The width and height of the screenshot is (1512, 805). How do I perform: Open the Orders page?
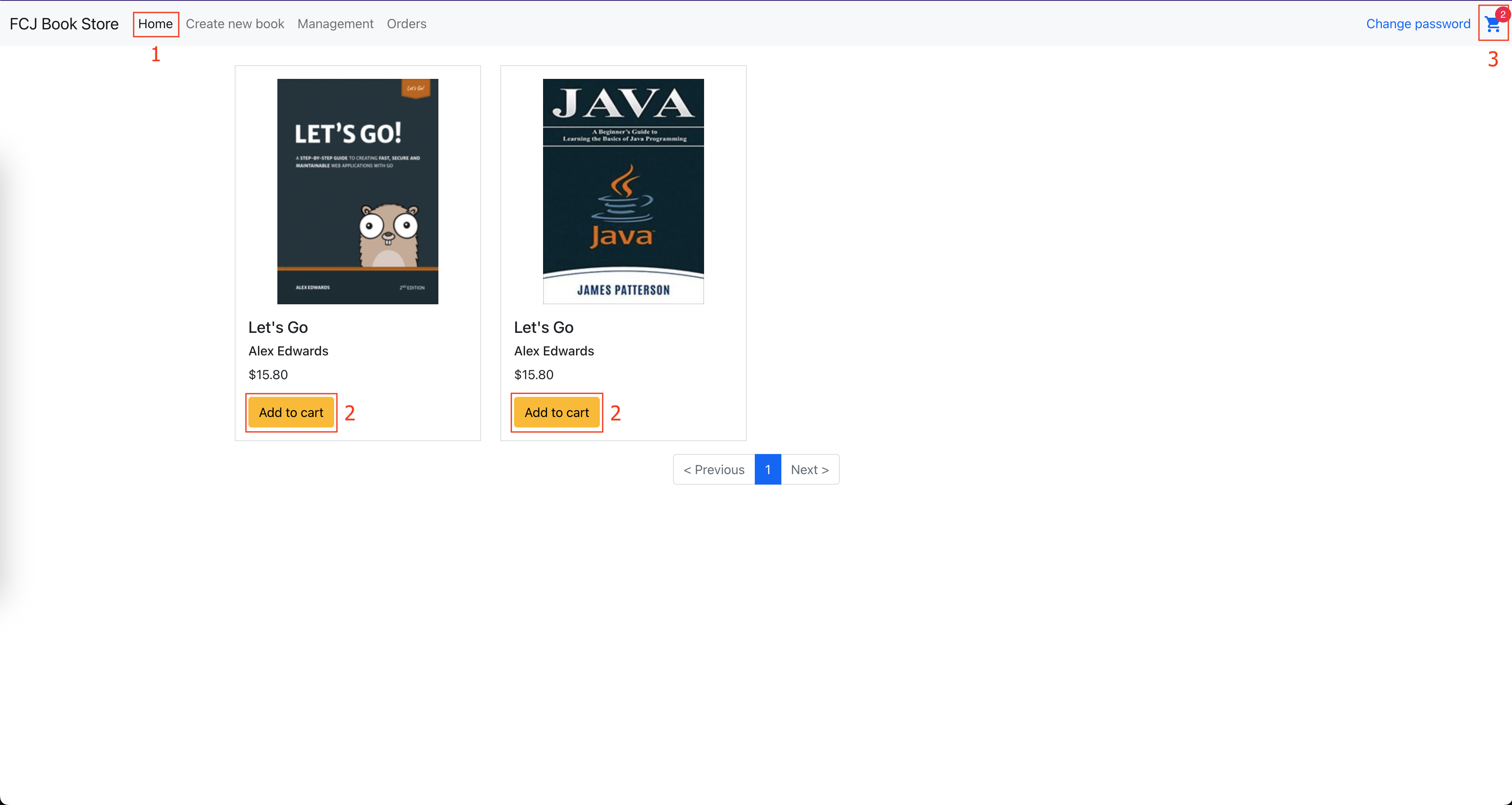pos(405,23)
